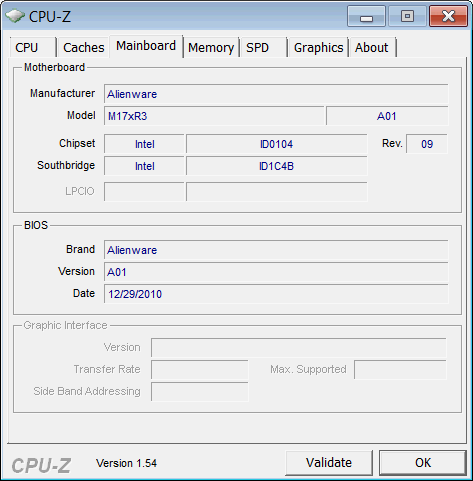Click the first empty LPCIO field

point(144,191)
